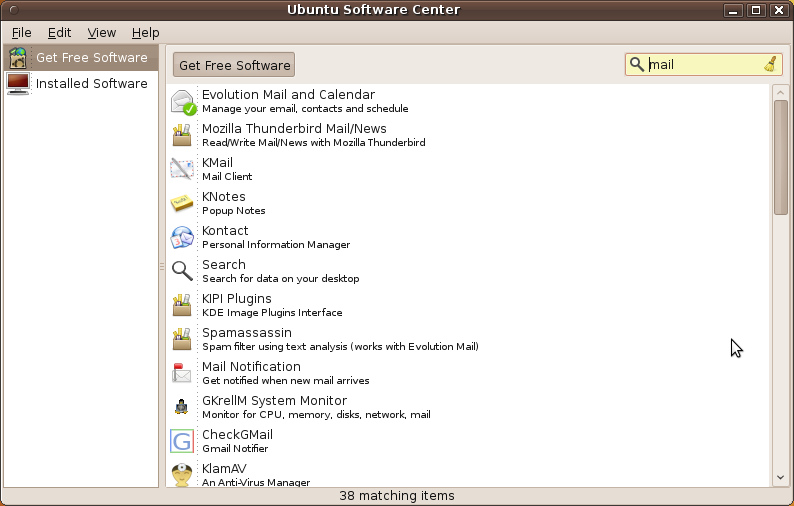Click the results list scrollbar thumb

tap(780, 158)
